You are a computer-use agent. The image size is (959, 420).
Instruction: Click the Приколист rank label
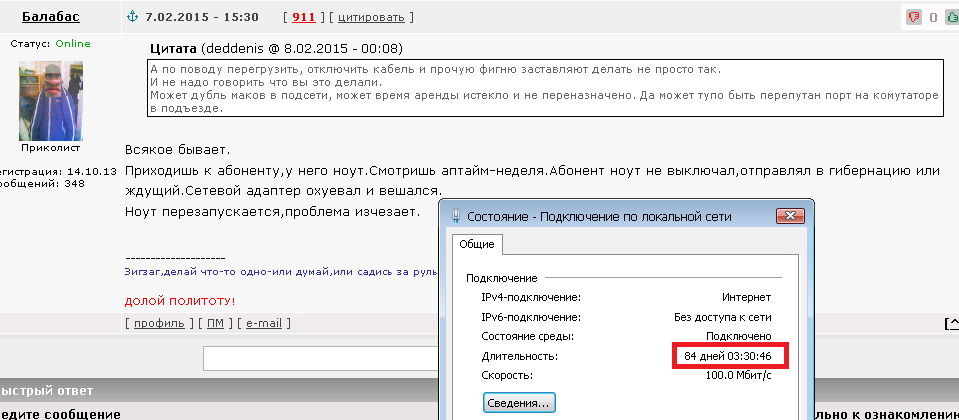click(51, 148)
